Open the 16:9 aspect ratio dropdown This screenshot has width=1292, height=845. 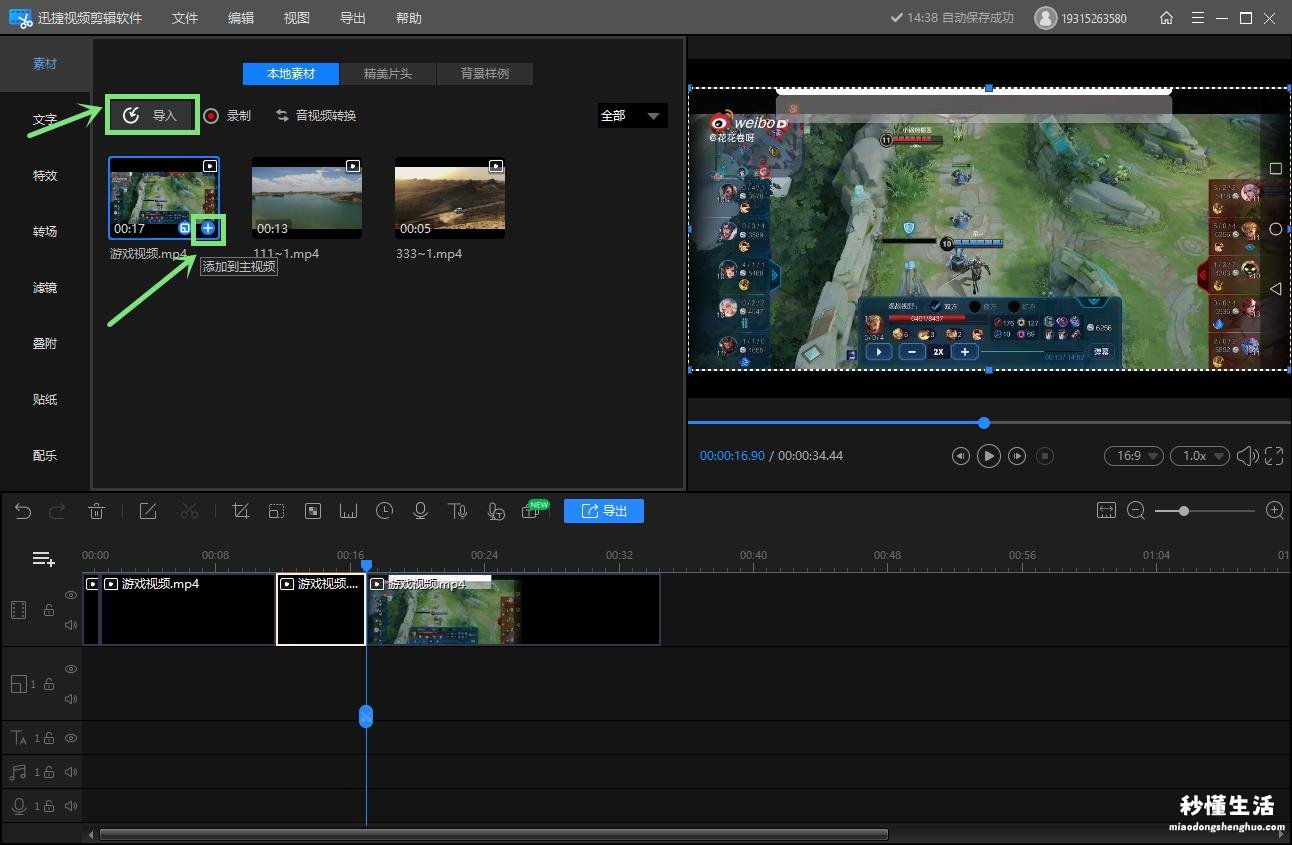1133,456
